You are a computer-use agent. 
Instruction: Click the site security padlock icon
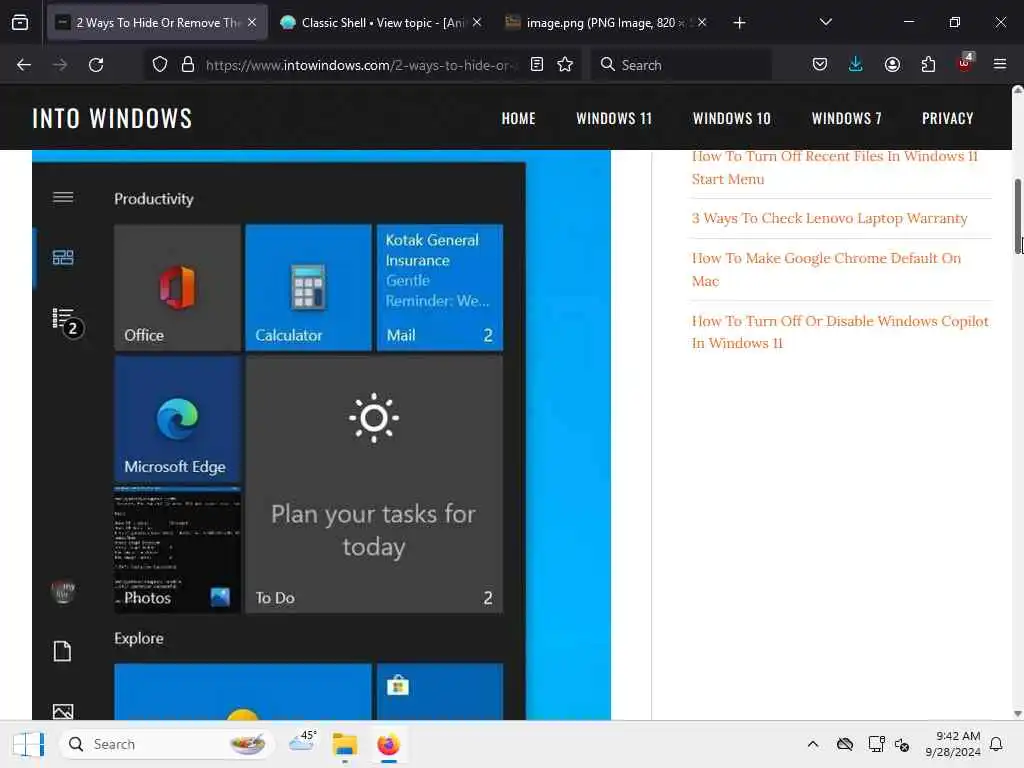tap(188, 65)
